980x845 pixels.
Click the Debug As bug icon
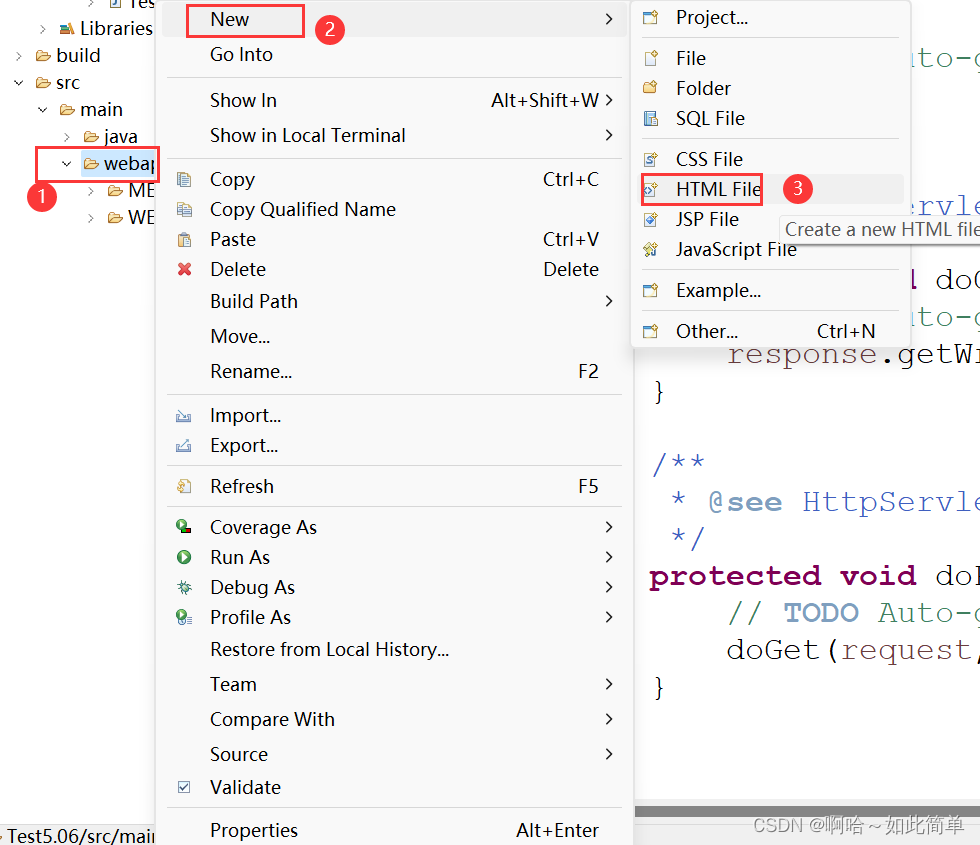(x=184, y=587)
